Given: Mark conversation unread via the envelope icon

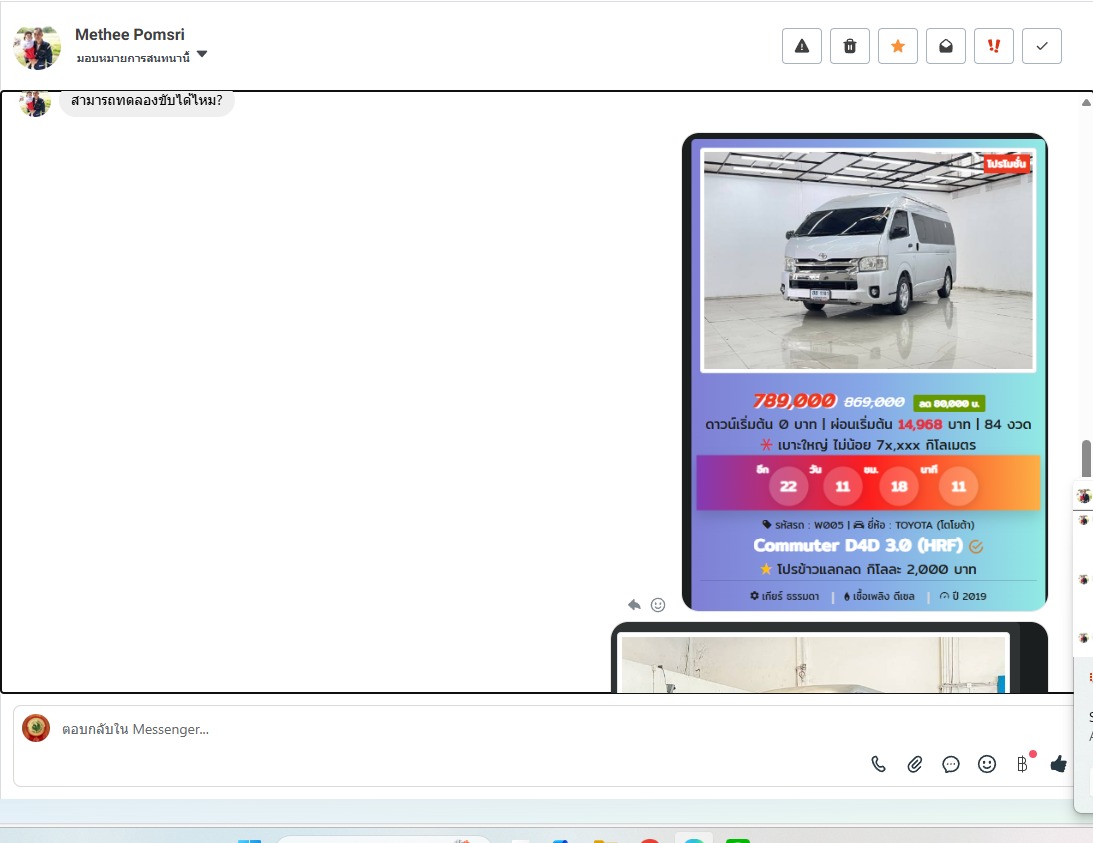Looking at the screenshot, I should point(945,46).
